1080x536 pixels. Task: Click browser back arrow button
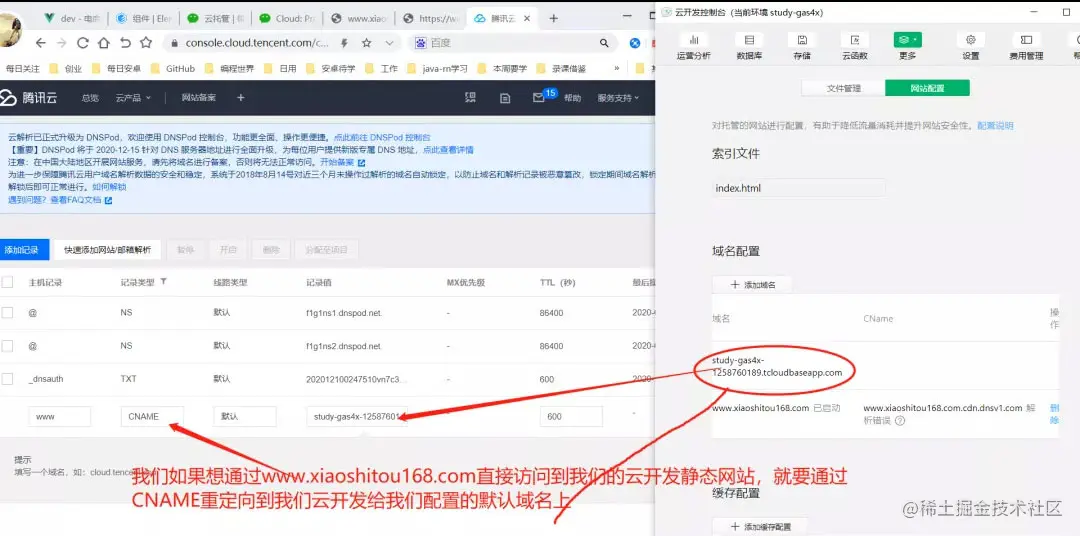(x=40, y=43)
